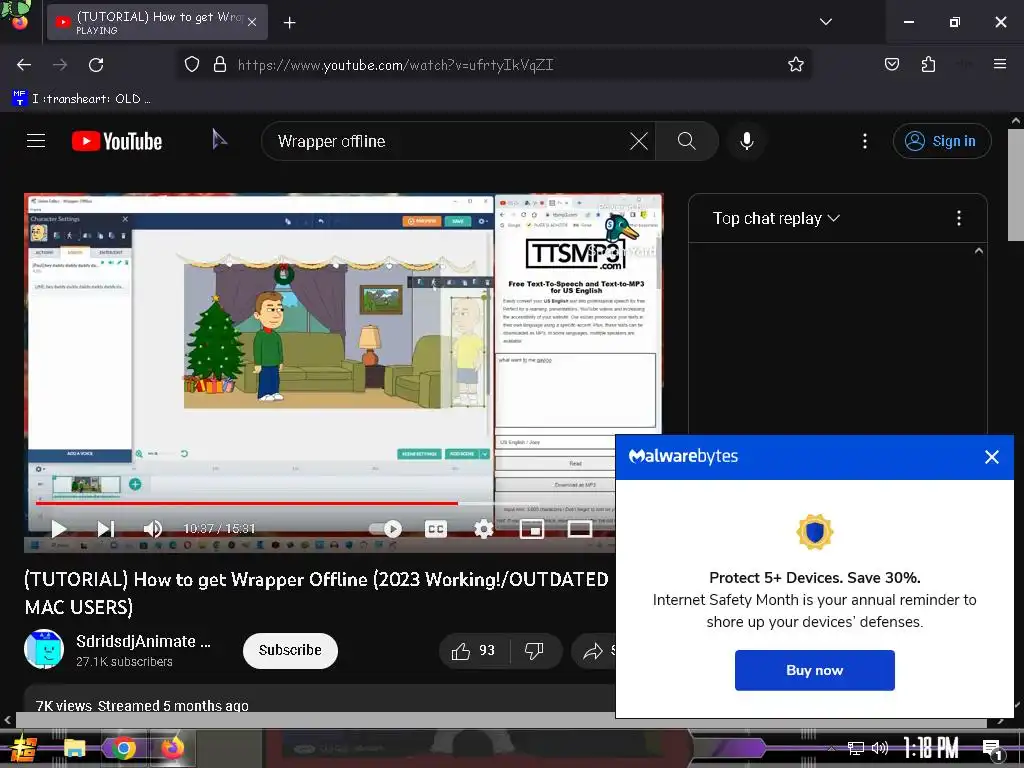Reload the page
This screenshot has width=1024, height=768.
pyautogui.click(x=96, y=65)
